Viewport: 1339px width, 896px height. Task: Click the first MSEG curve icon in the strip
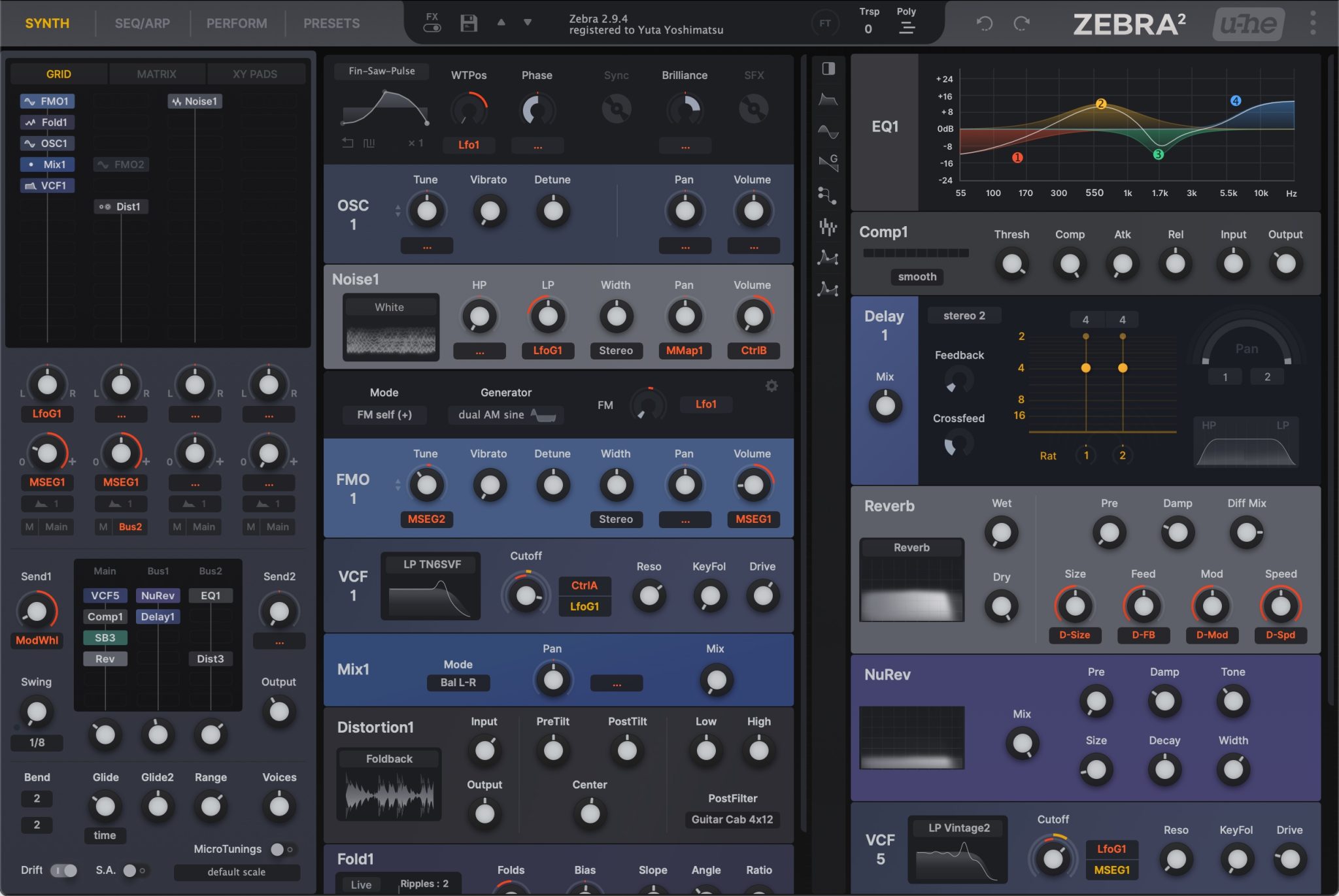[828, 258]
